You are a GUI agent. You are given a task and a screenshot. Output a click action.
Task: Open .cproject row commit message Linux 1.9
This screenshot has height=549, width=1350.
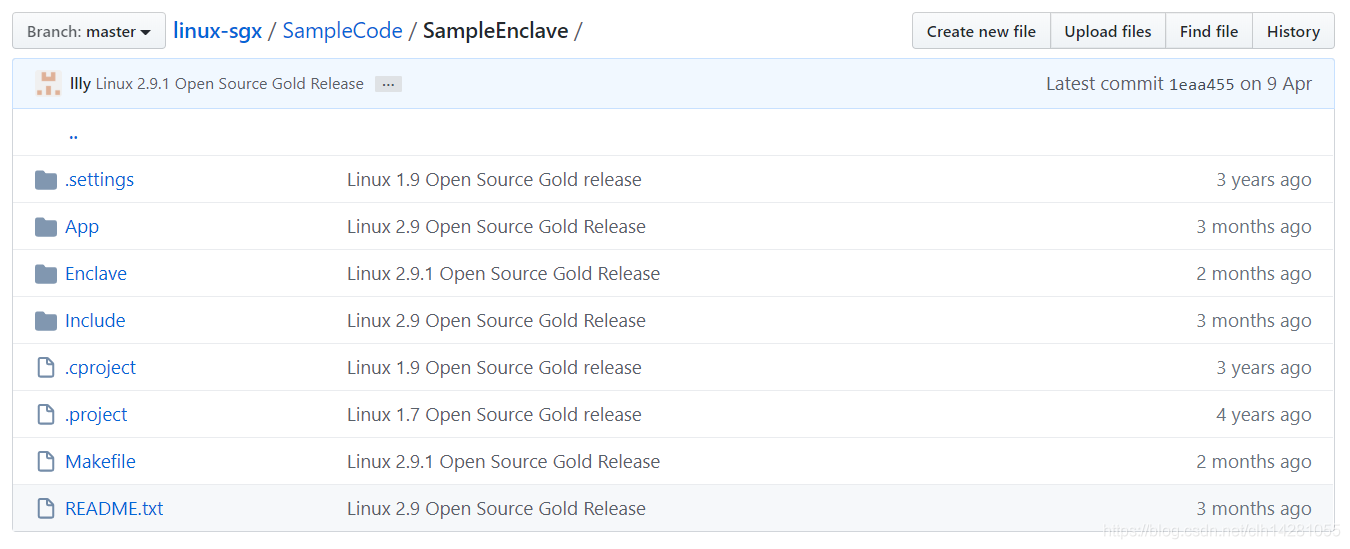point(494,368)
